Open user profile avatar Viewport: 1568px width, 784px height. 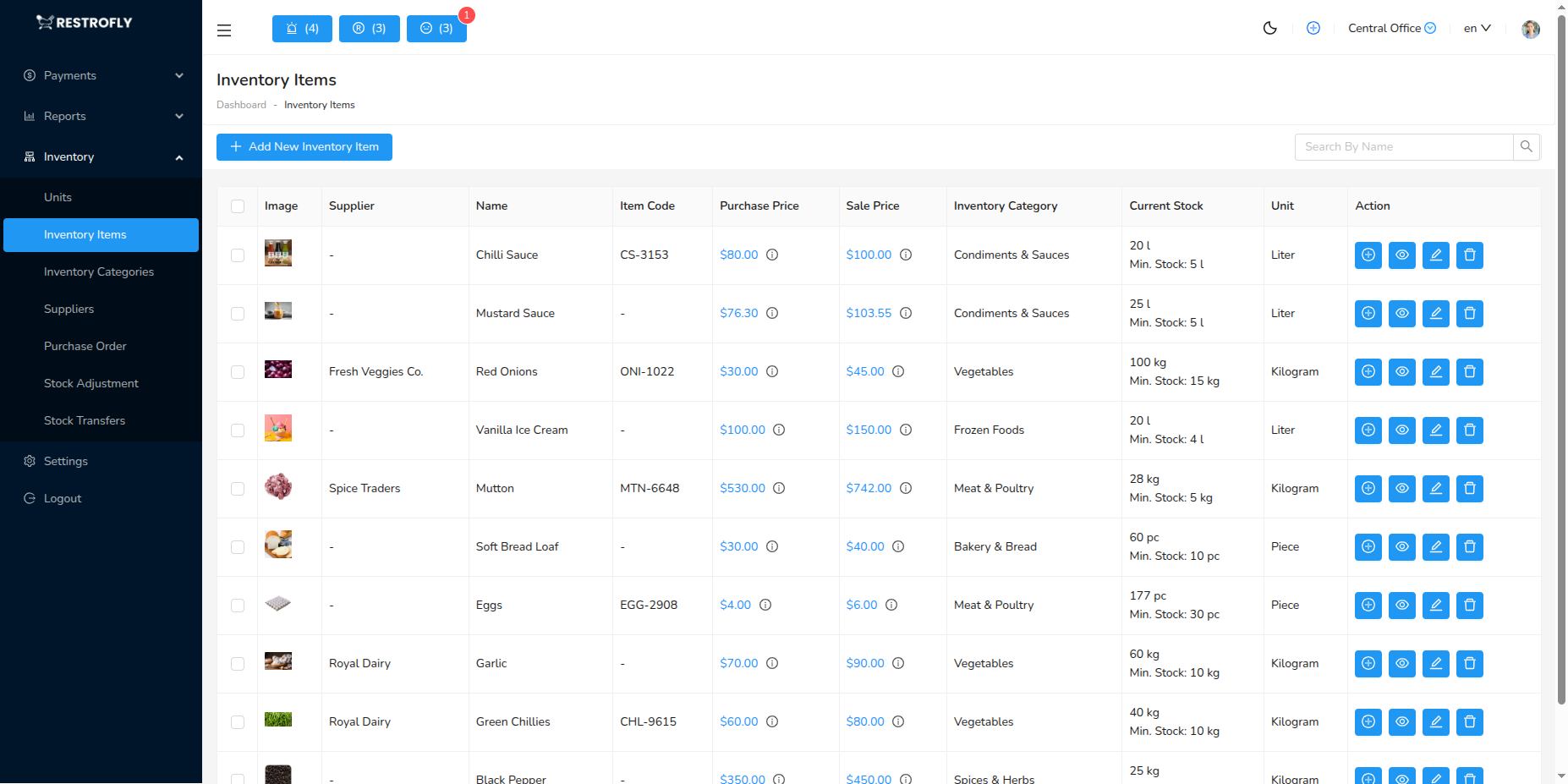(1530, 30)
